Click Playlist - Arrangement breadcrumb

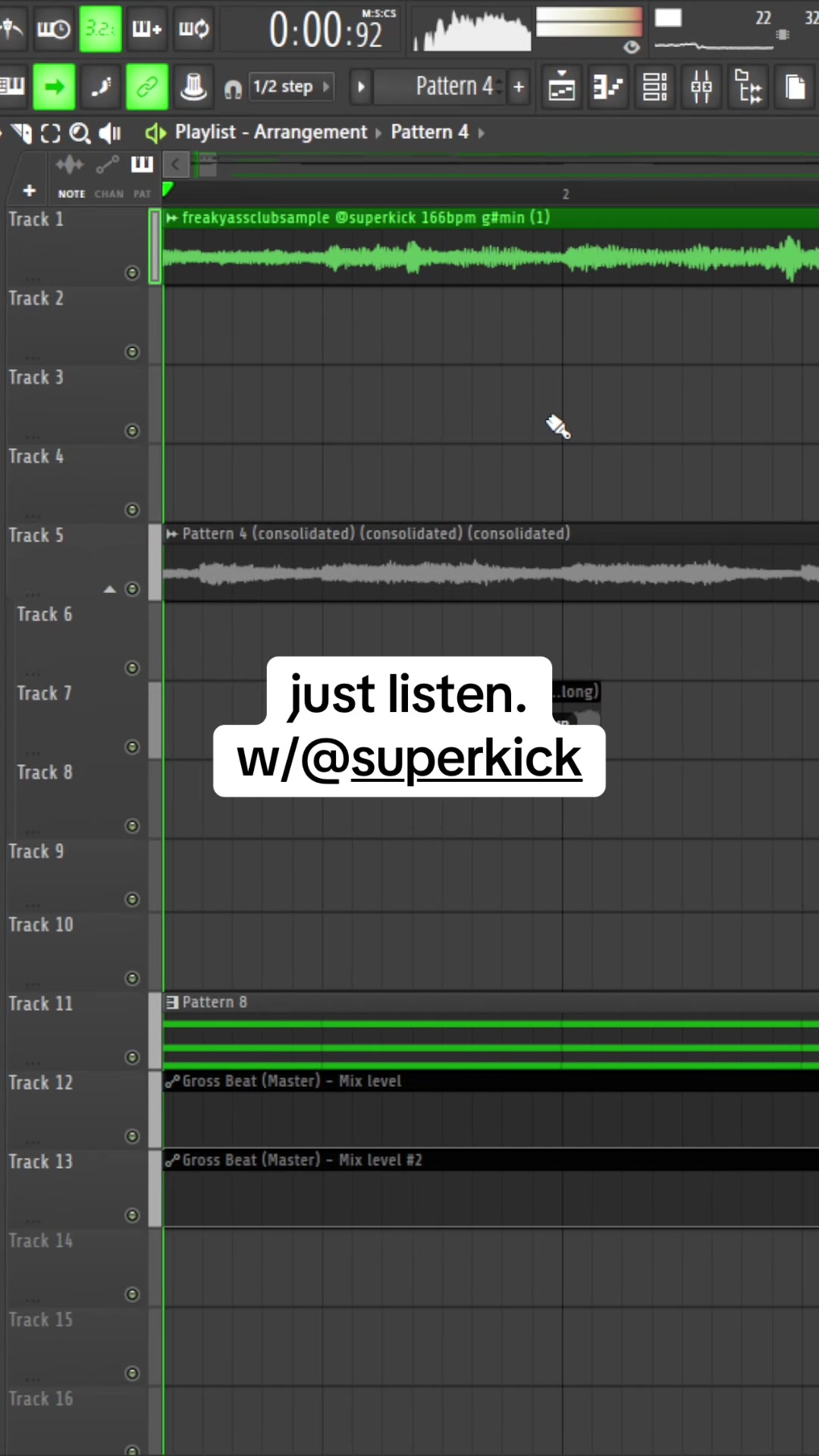271,132
